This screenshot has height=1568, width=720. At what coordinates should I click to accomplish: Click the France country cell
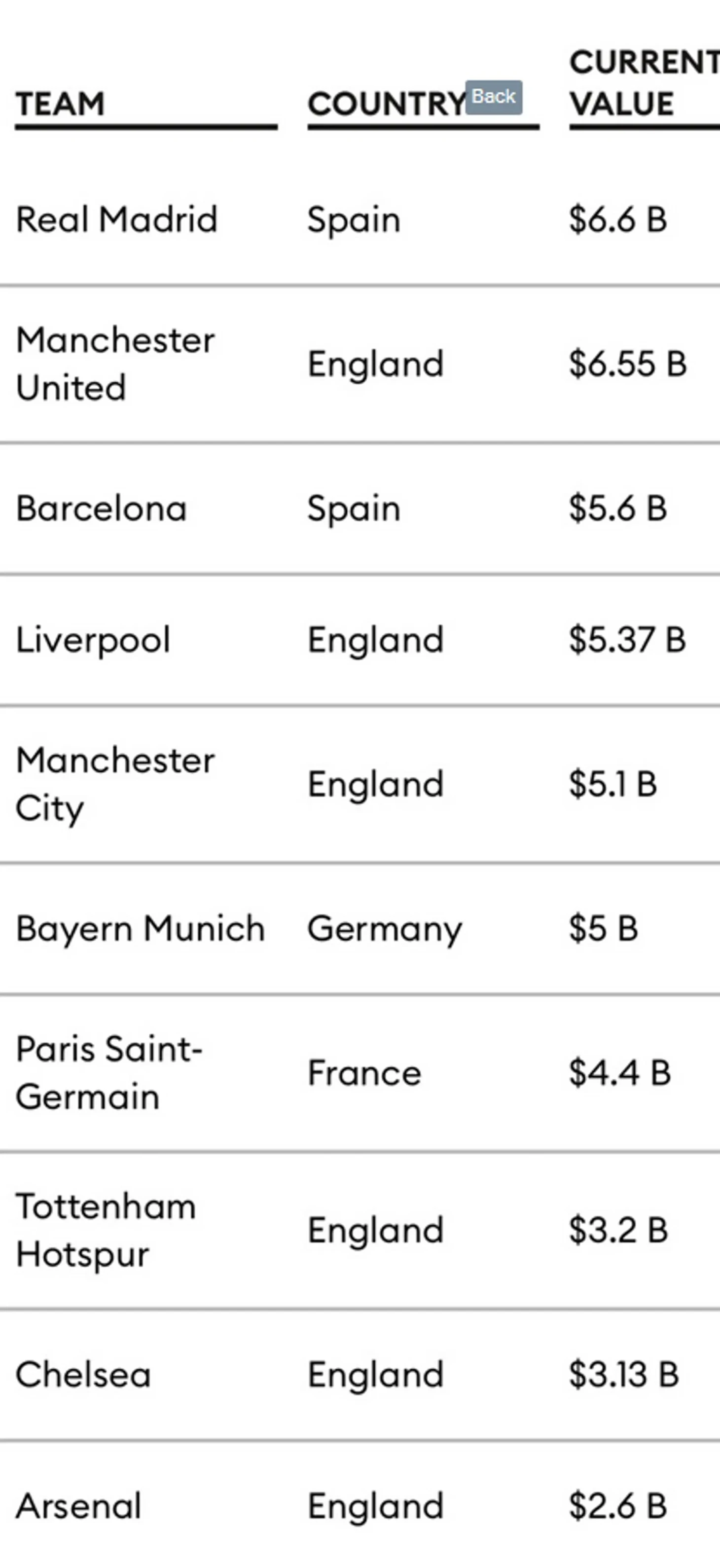tap(364, 1073)
